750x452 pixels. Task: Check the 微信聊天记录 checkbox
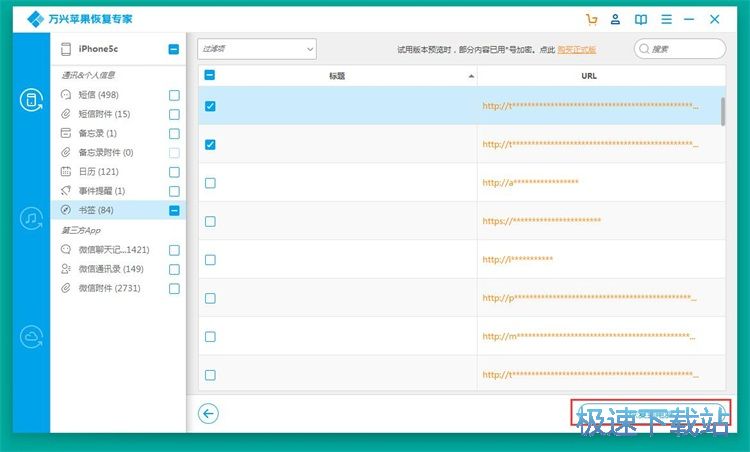tap(175, 250)
